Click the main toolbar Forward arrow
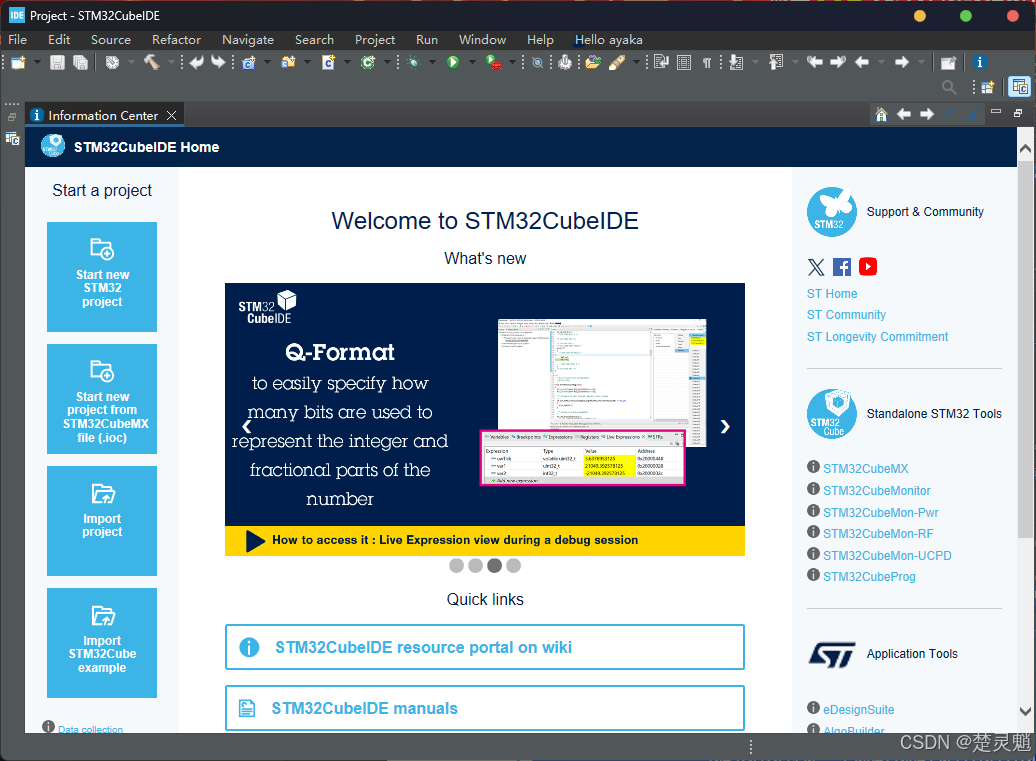The image size is (1036, 761). (x=902, y=62)
